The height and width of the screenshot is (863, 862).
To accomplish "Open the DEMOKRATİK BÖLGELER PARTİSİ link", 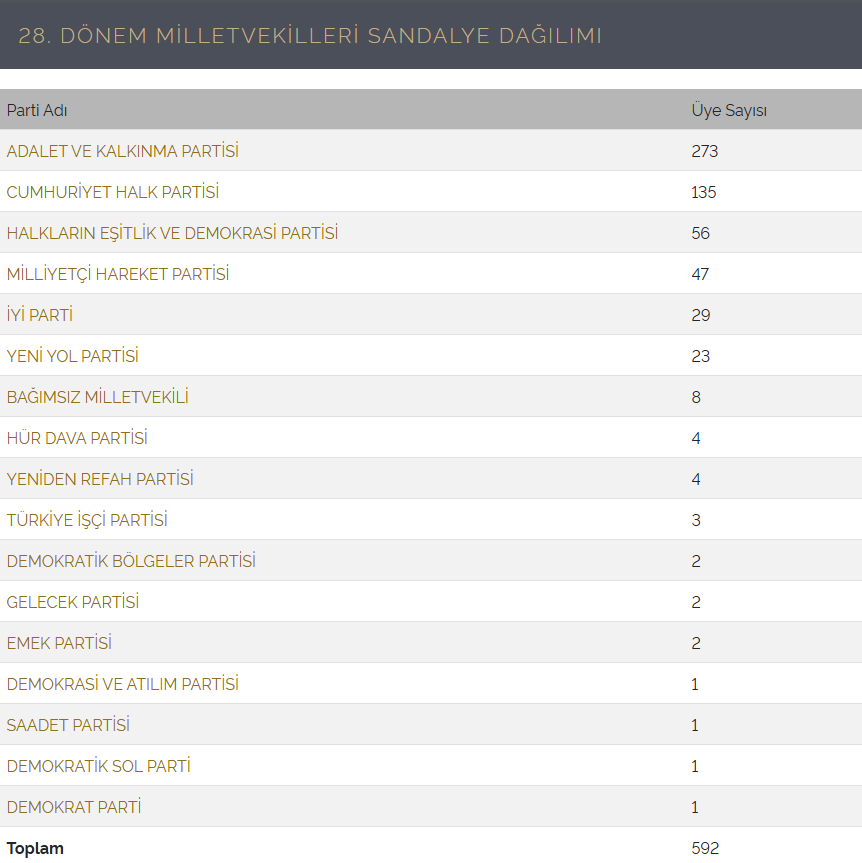I will tap(131, 561).
